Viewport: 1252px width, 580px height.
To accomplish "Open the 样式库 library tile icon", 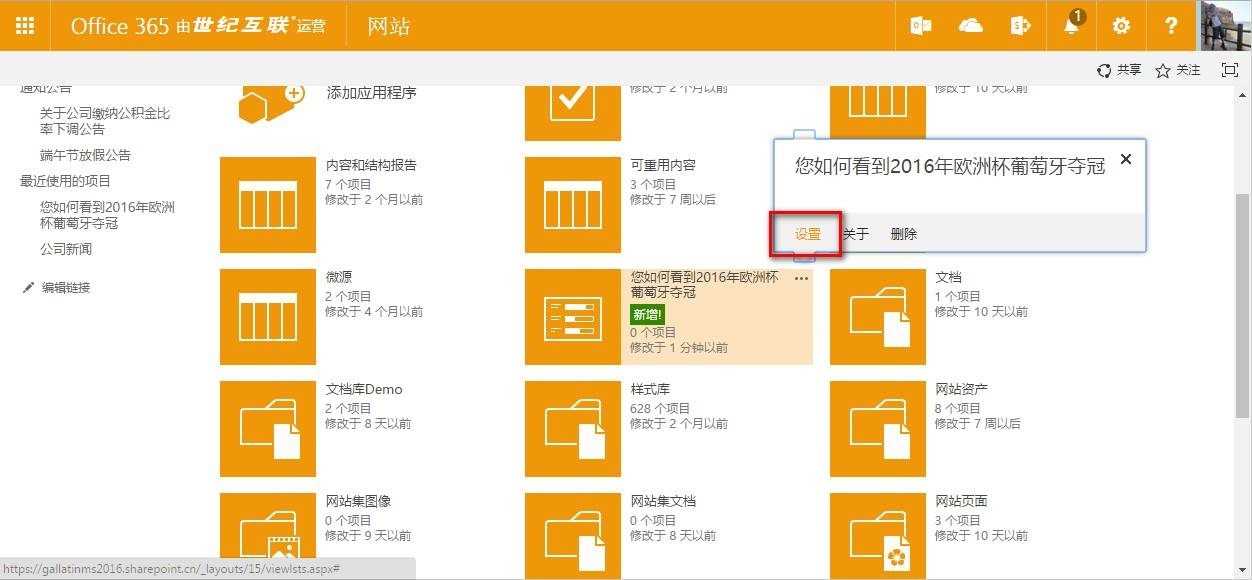I will [x=573, y=429].
